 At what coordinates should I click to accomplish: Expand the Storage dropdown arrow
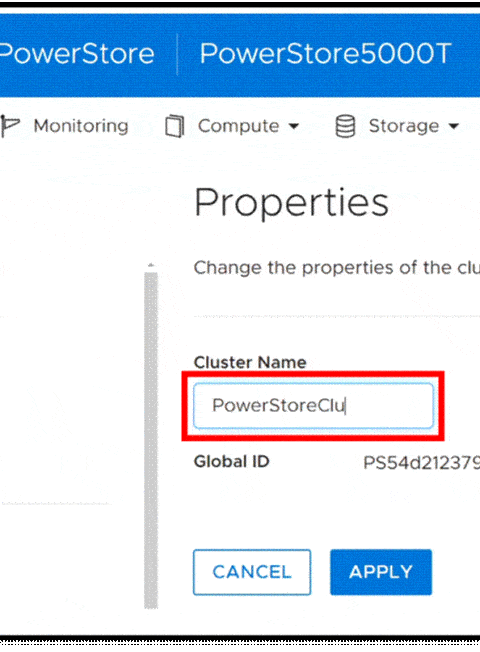pyautogui.click(x=454, y=126)
